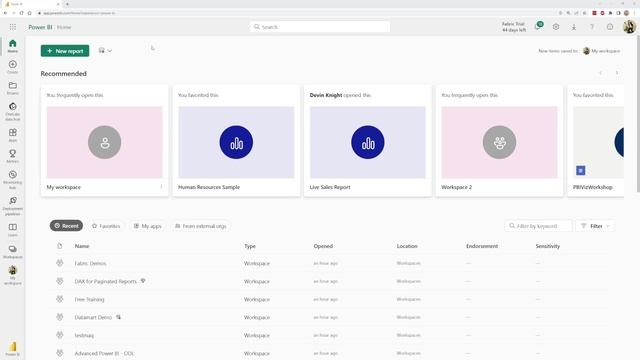
Task: Click the Fabric Trial 44 days left status
Action: click(514, 27)
